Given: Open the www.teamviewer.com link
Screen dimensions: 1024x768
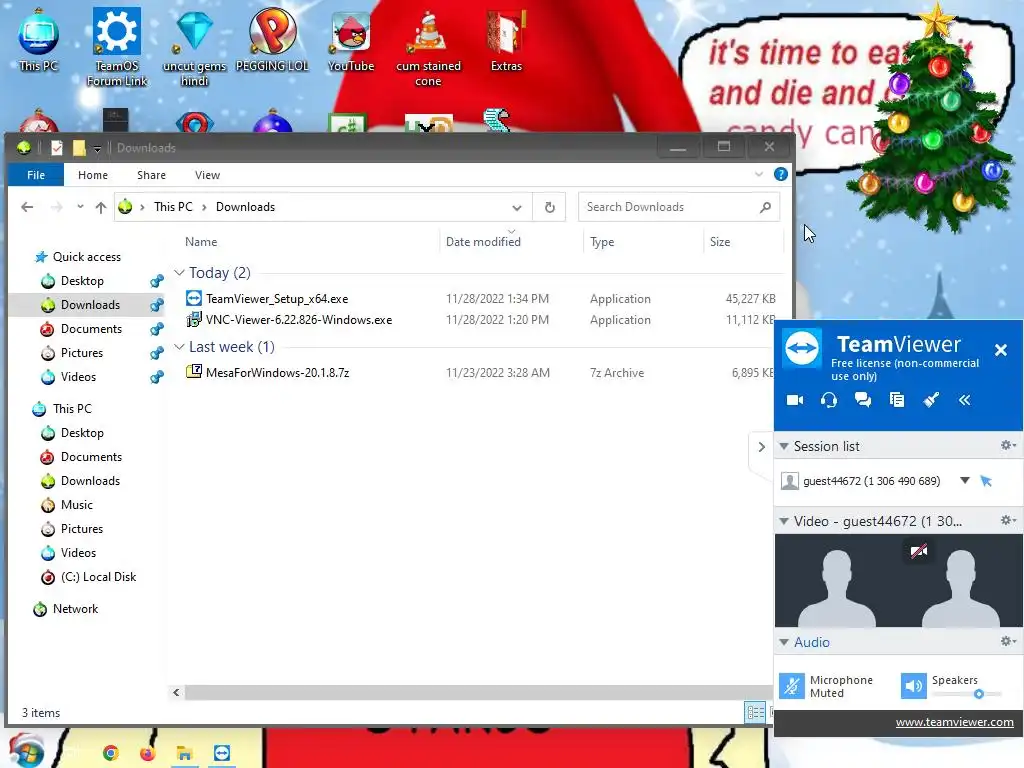Looking at the screenshot, I should 954,722.
